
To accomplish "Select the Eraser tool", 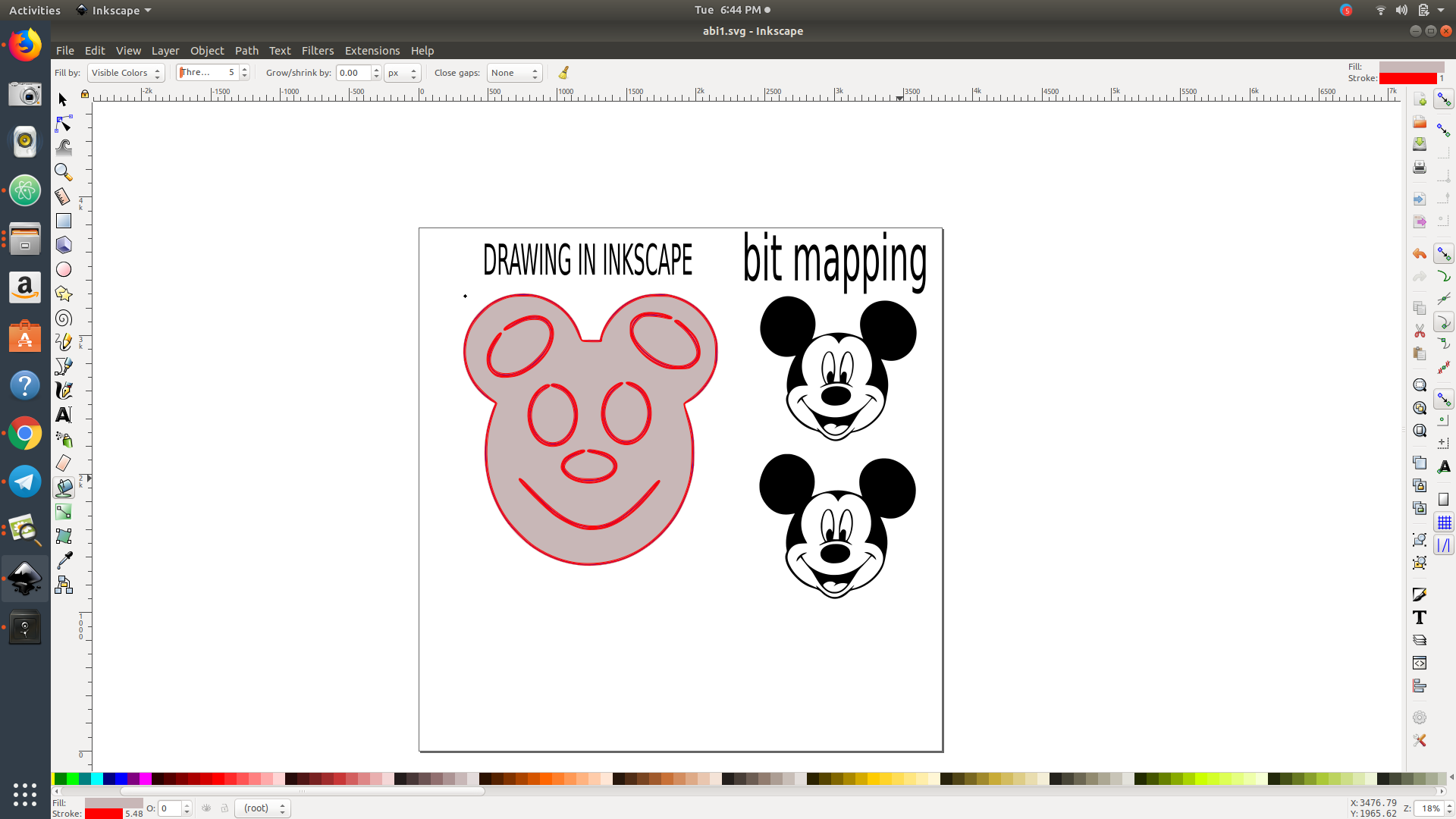I will (x=63, y=463).
